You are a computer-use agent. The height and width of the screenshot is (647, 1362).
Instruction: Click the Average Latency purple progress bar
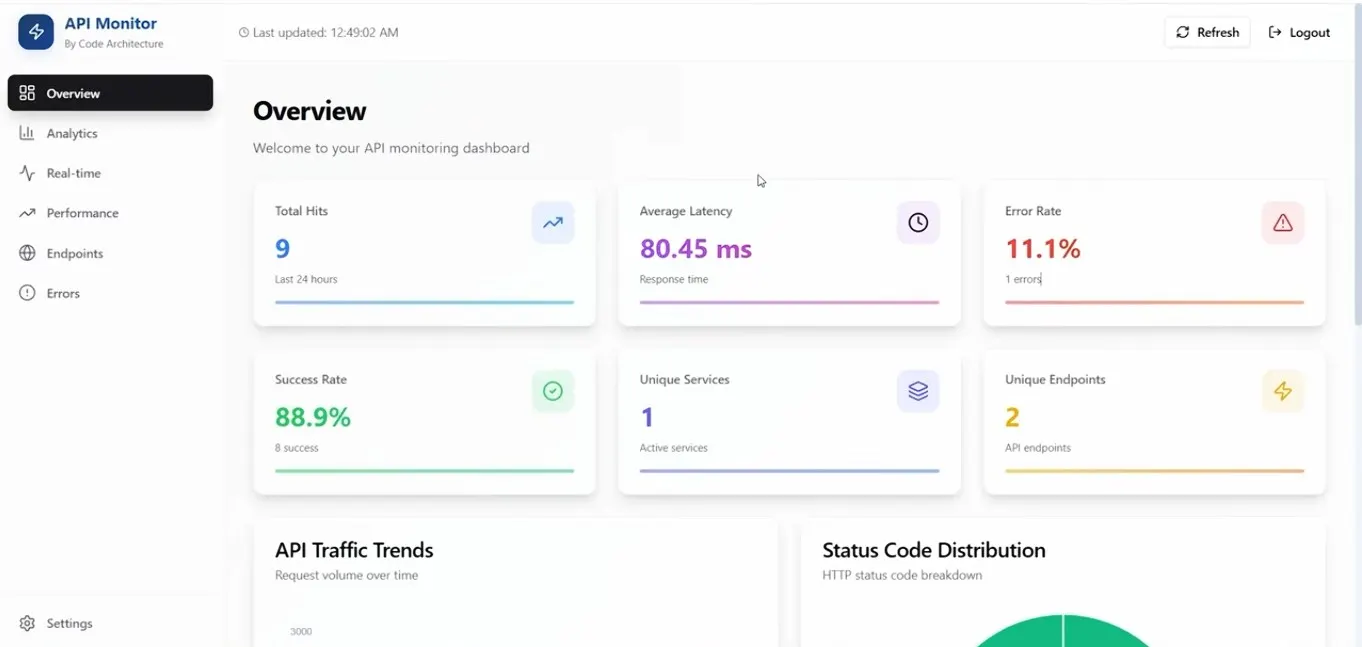[789, 302]
